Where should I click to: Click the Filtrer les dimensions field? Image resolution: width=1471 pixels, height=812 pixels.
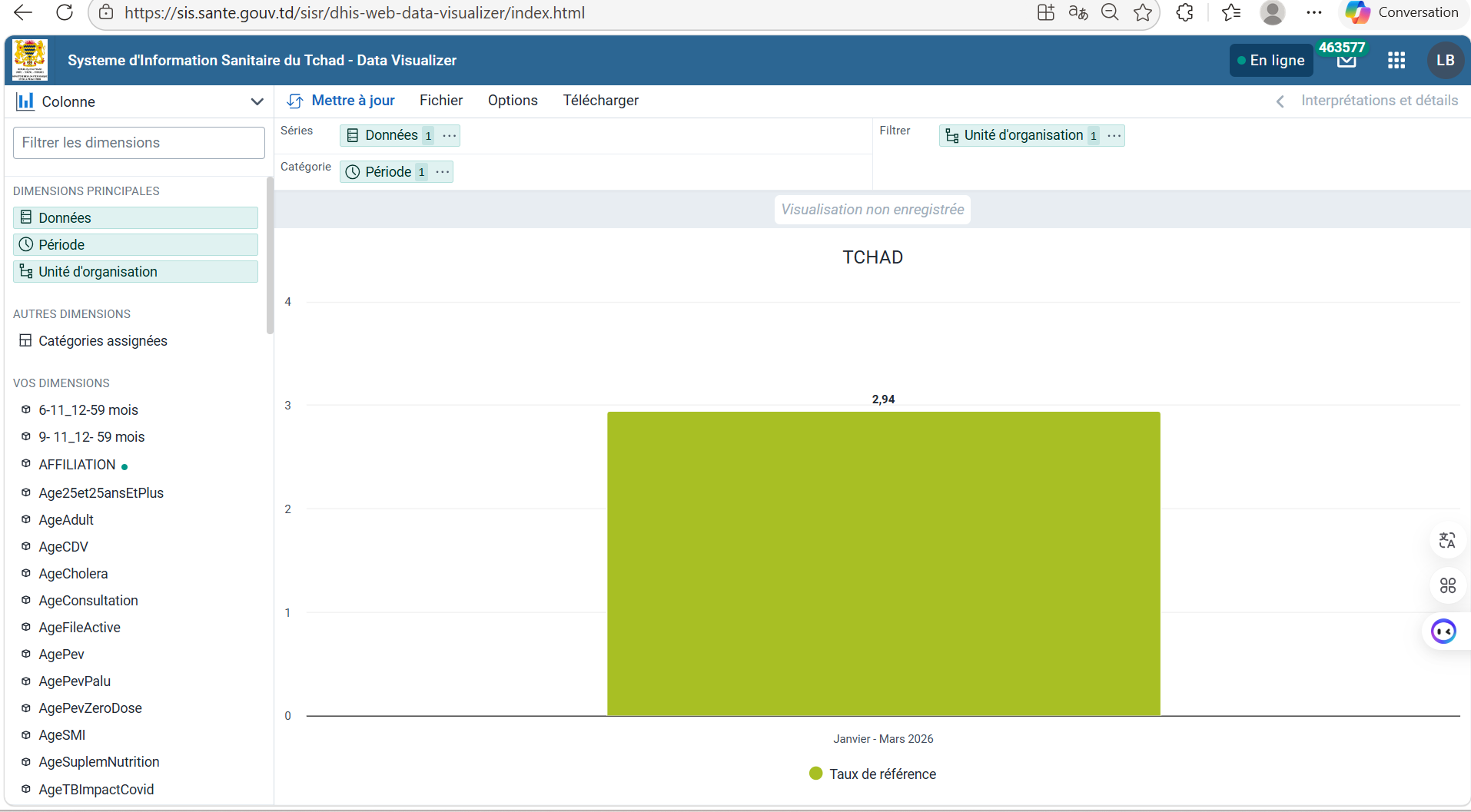pyautogui.click(x=139, y=143)
